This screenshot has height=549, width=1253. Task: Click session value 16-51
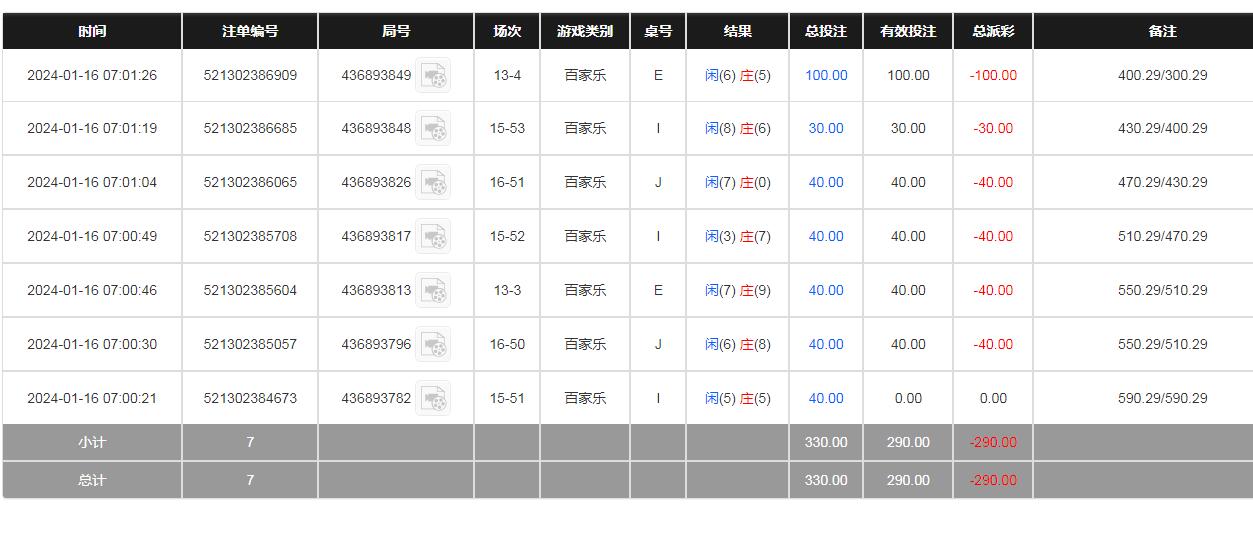point(507,183)
